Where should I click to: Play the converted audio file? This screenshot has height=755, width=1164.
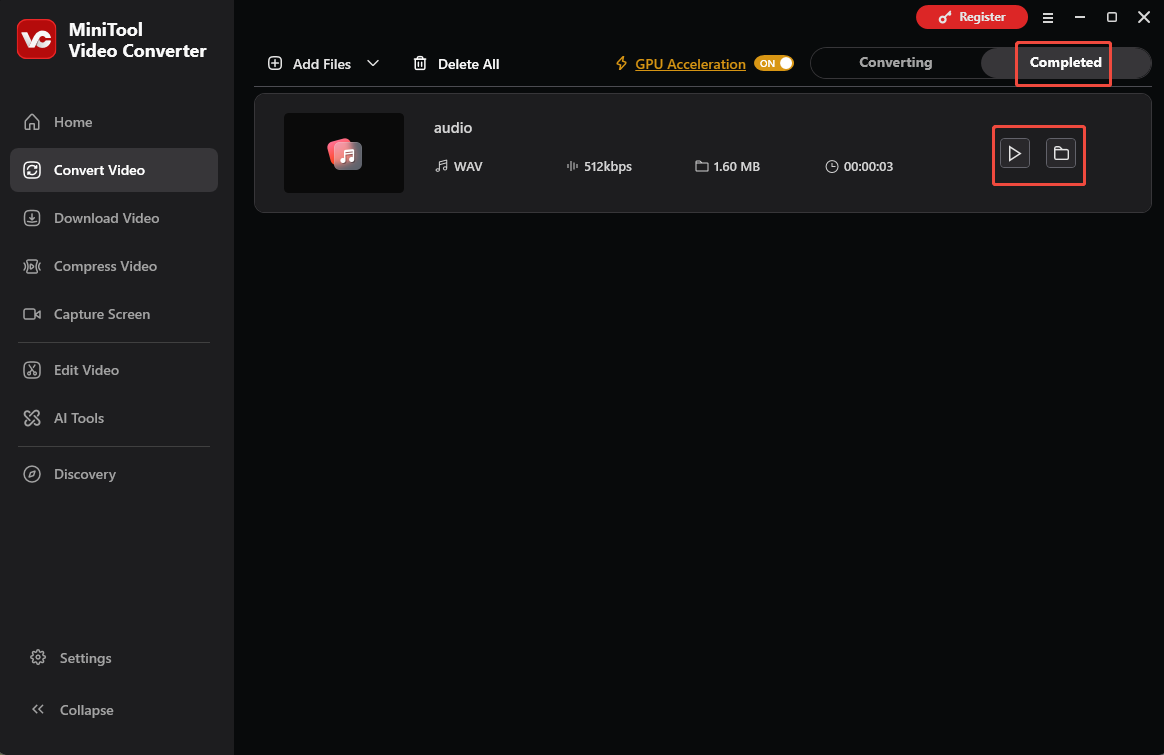[x=1014, y=154]
